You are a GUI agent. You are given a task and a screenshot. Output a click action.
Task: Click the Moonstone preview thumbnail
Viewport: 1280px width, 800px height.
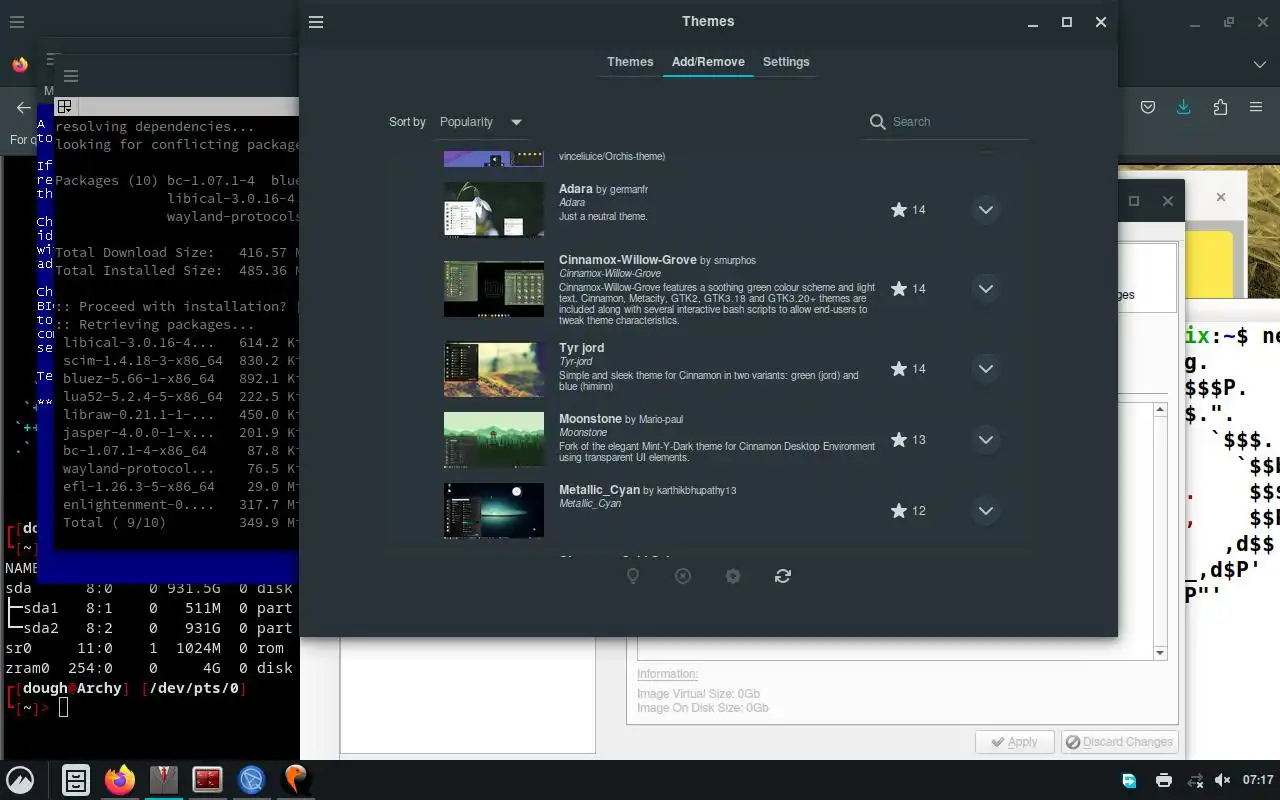[494, 440]
